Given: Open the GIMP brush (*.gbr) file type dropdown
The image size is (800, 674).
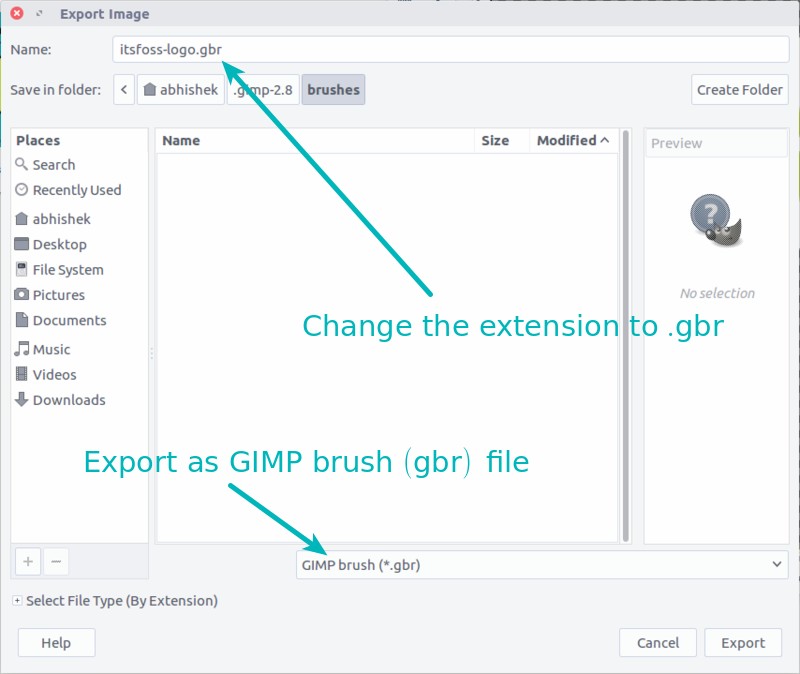Looking at the screenshot, I should point(542,564).
